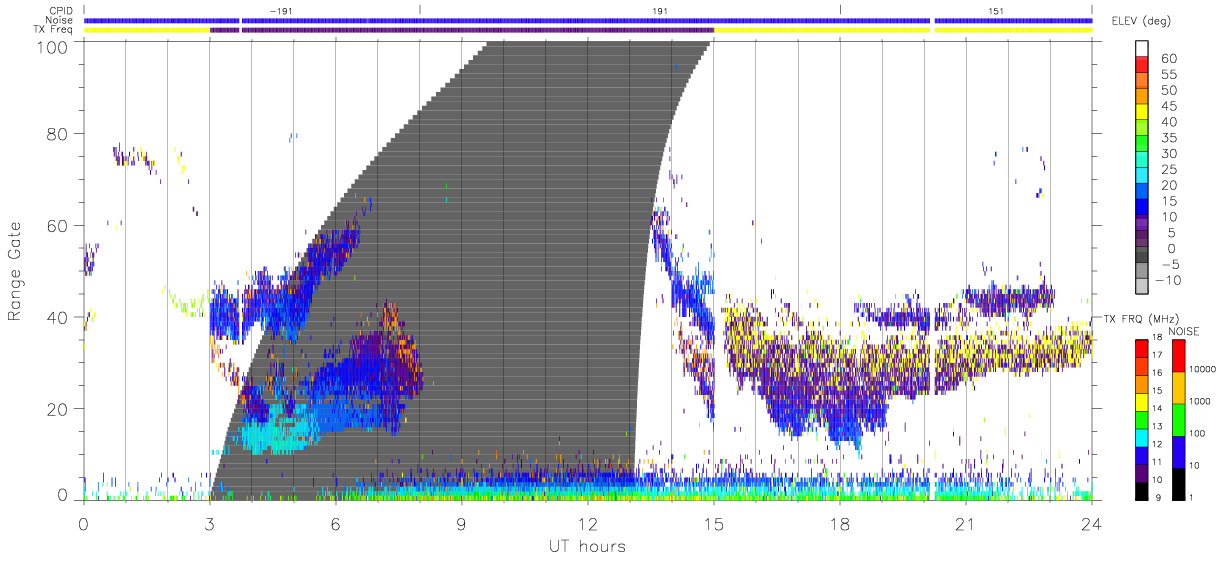Click the red segment of NOISE color bar
This screenshot has height=567, width=1228.
coord(1180,355)
